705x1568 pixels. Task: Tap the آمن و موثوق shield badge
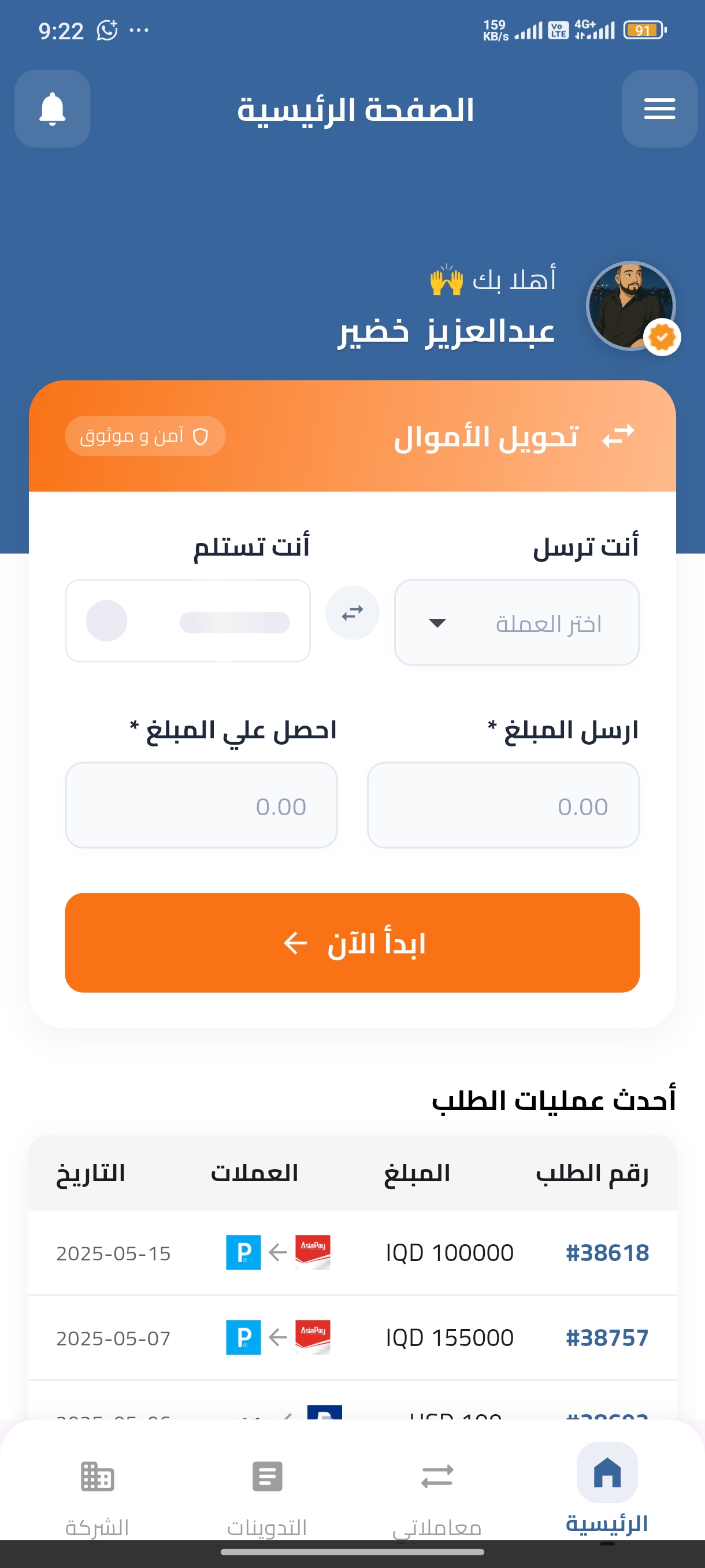pos(145,436)
